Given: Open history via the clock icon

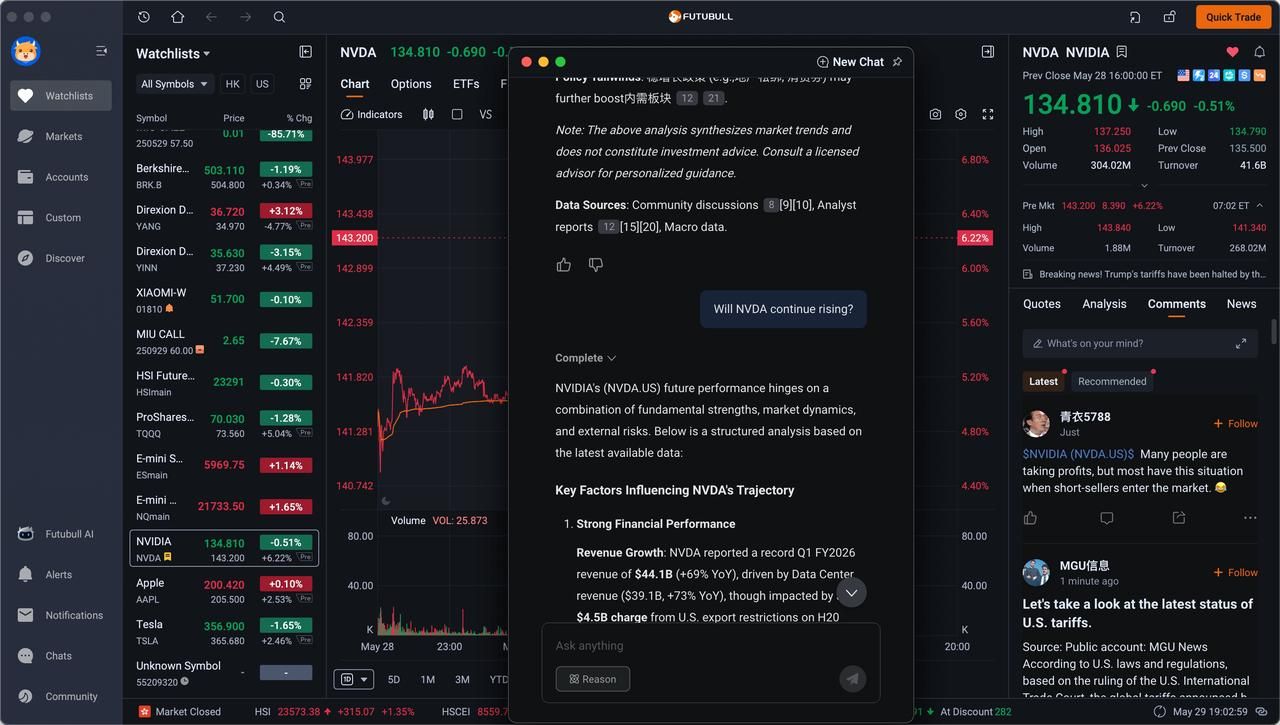Looking at the screenshot, I should [144, 17].
